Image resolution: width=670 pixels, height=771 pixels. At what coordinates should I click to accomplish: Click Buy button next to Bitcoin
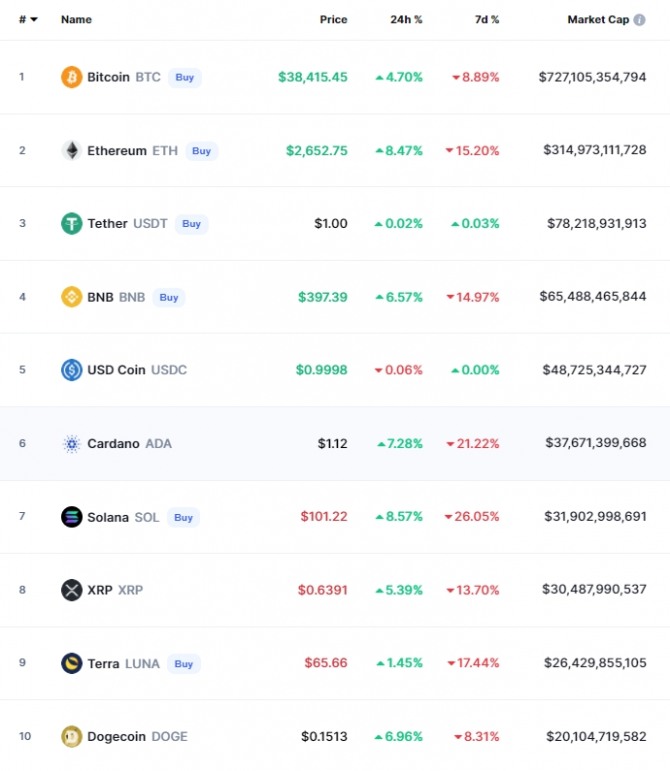[185, 78]
